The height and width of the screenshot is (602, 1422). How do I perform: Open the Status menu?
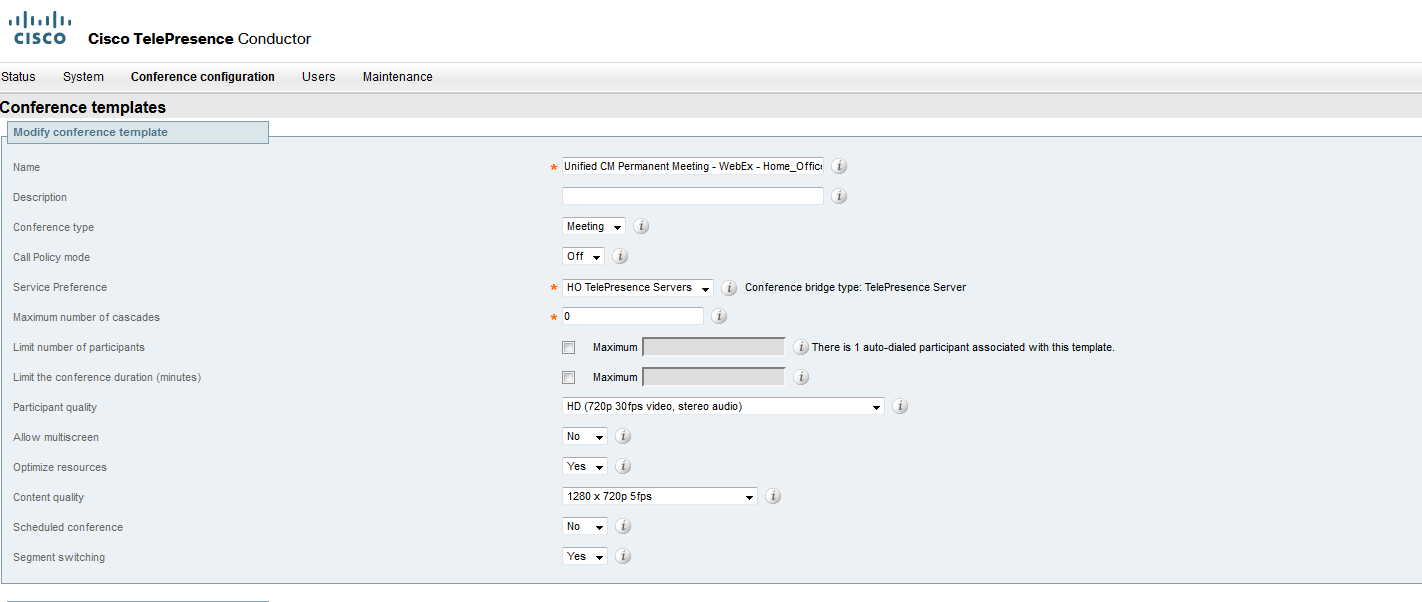coord(18,77)
